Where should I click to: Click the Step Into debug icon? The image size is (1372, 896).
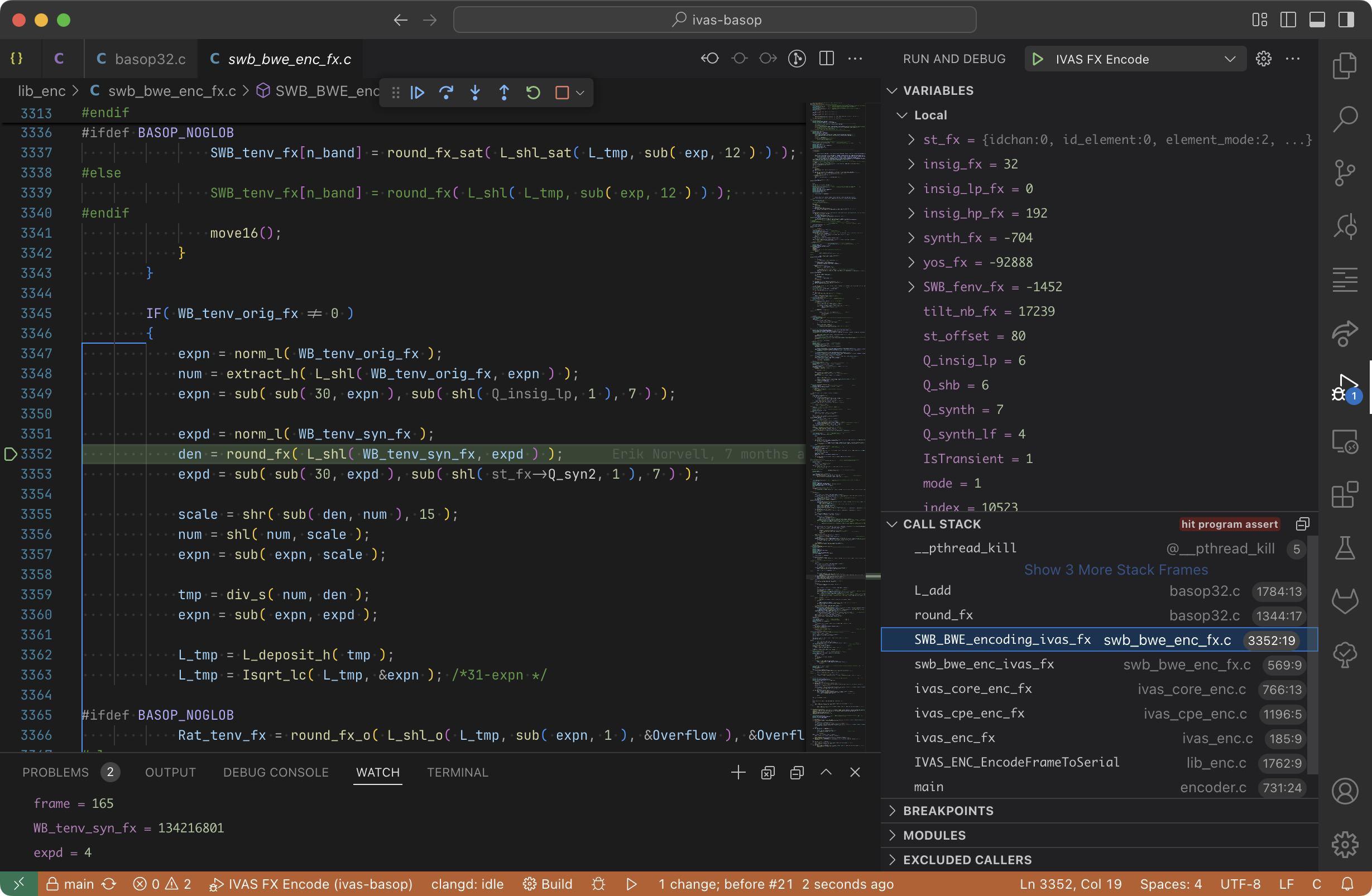pyautogui.click(x=475, y=92)
